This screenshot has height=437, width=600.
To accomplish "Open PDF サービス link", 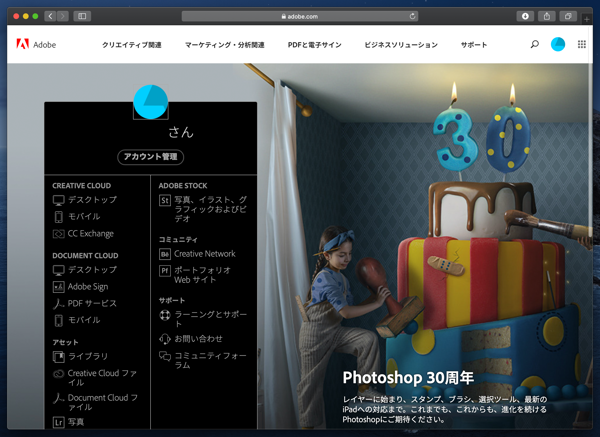I will pos(92,303).
